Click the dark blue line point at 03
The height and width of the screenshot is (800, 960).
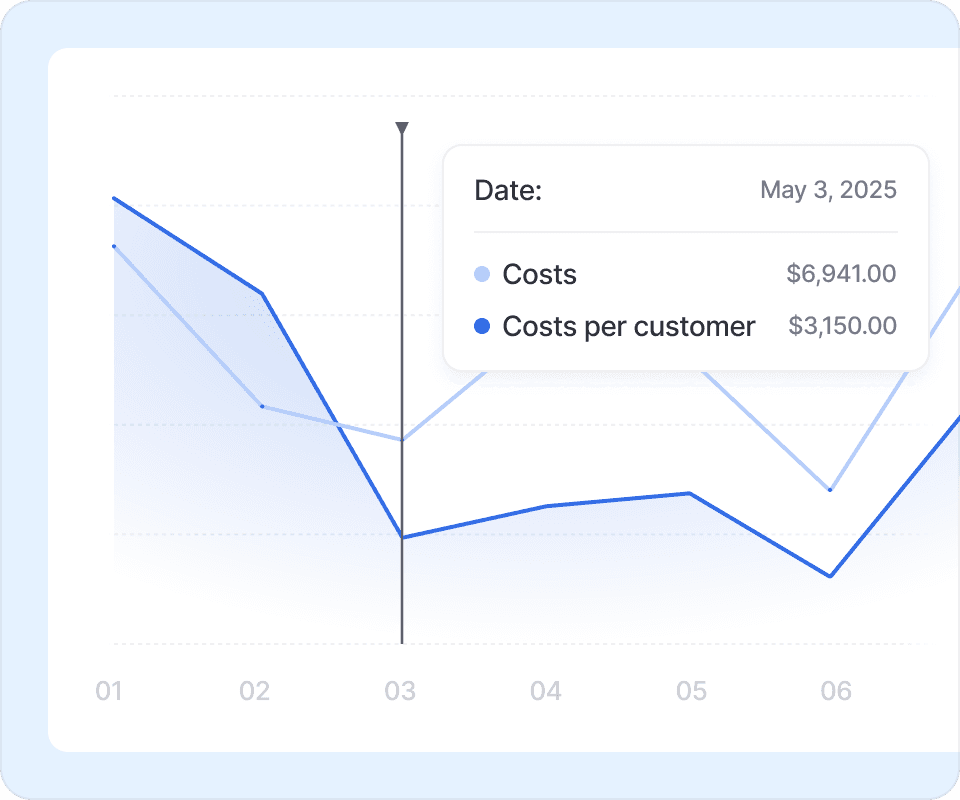point(402,538)
